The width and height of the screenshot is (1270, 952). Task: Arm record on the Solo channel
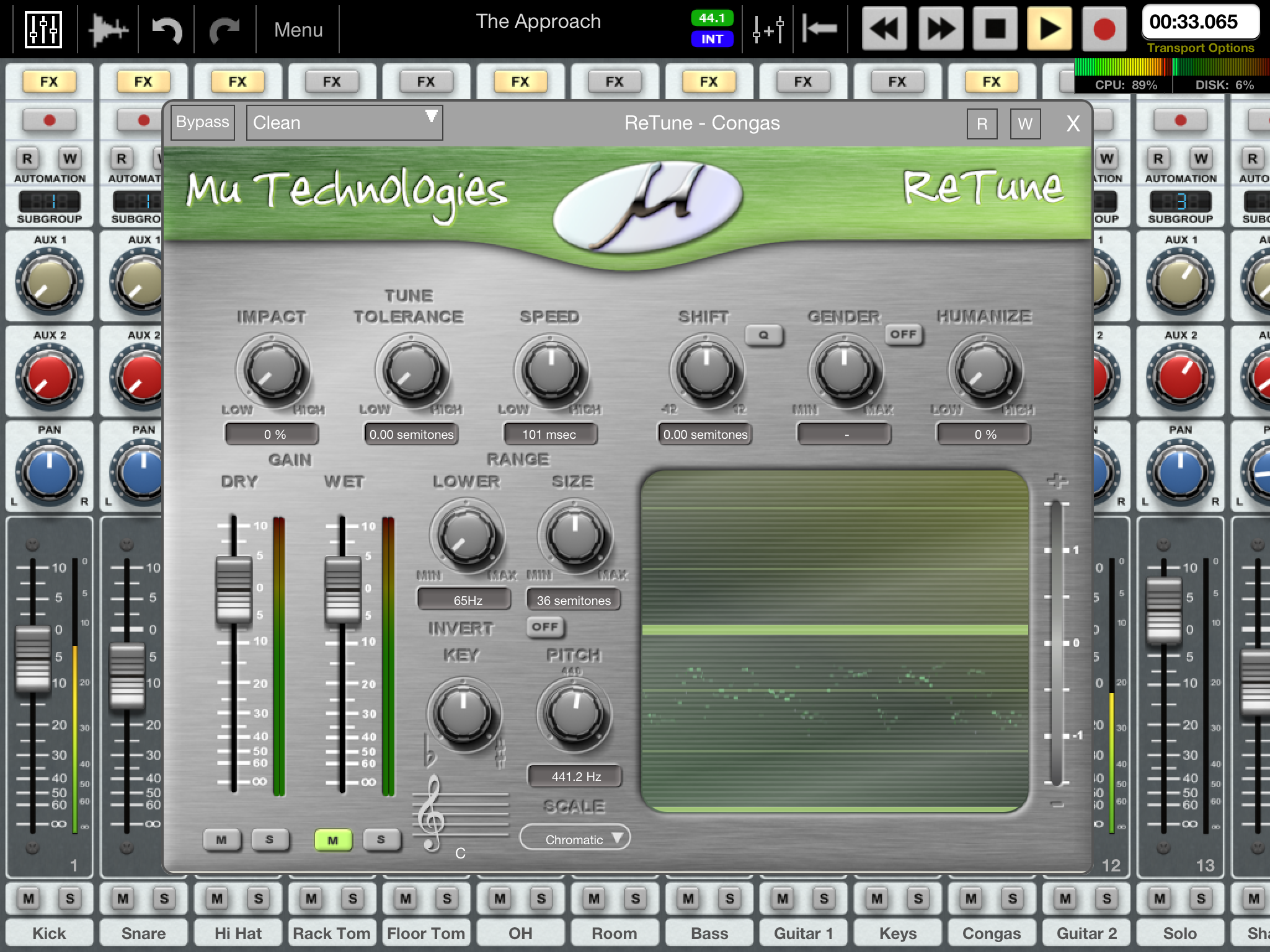point(1180,120)
